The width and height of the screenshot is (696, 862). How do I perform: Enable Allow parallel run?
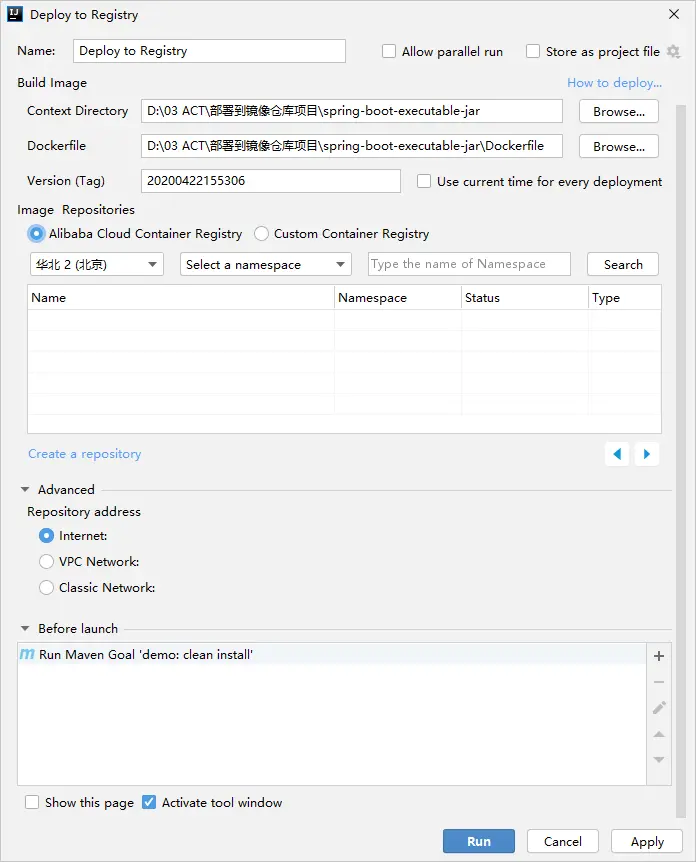tap(389, 51)
